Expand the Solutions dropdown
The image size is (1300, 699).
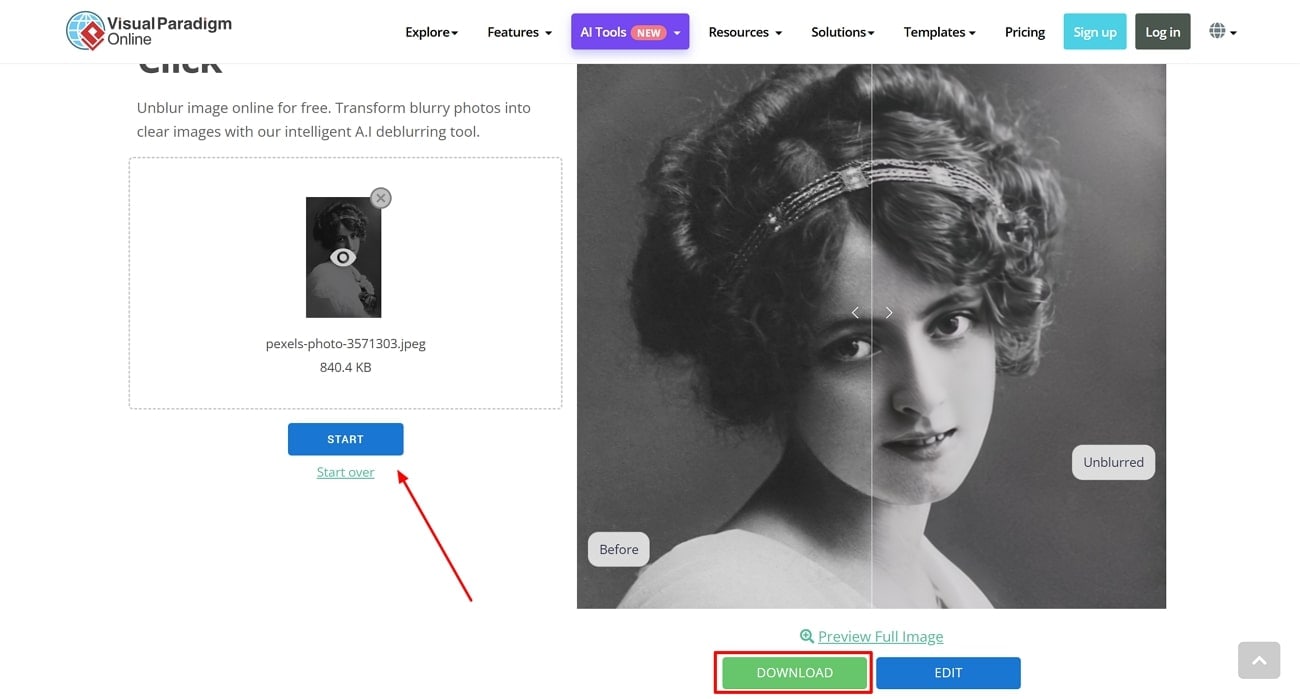841,31
